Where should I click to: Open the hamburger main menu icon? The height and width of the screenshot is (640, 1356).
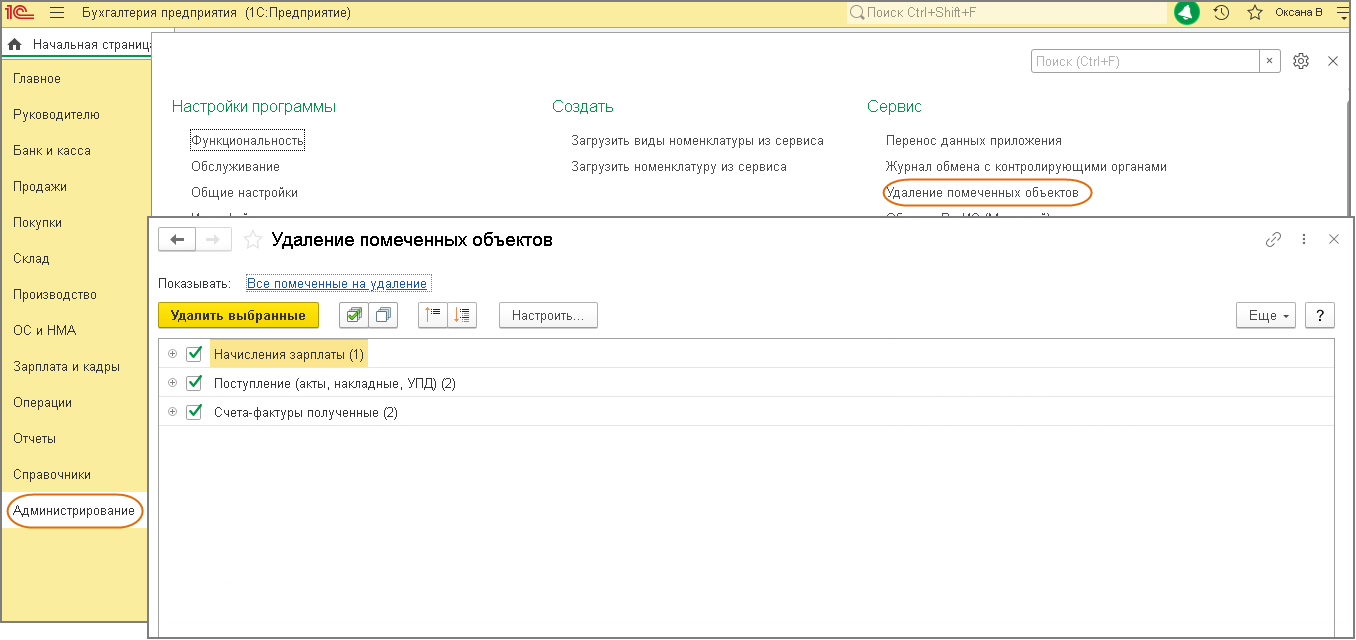(x=57, y=13)
